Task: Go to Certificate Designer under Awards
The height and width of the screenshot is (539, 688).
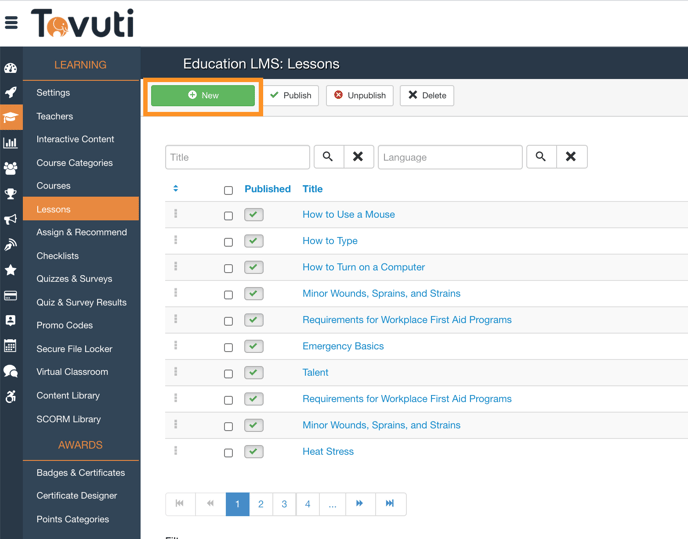Action: pos(77,496)
